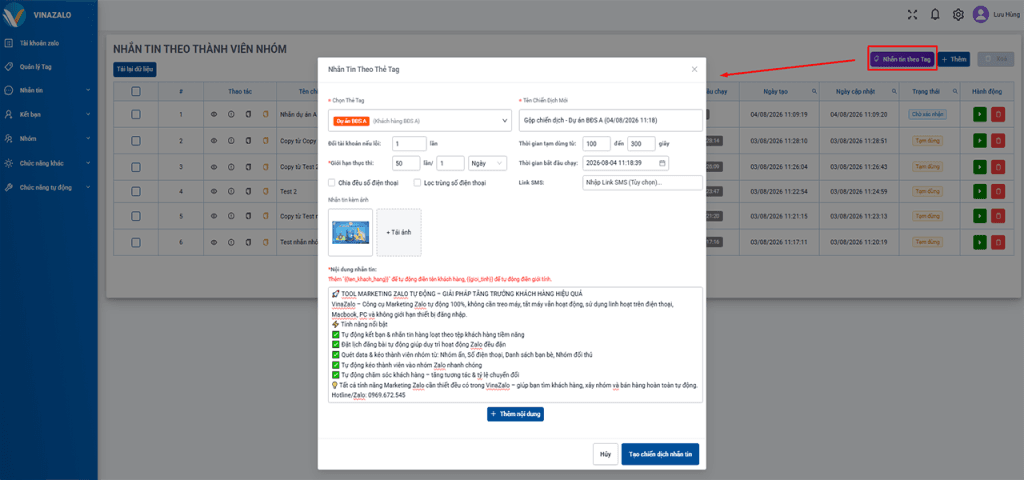Click the calendar icon in start time field
1024x480 pixels.
coord(662,163)
